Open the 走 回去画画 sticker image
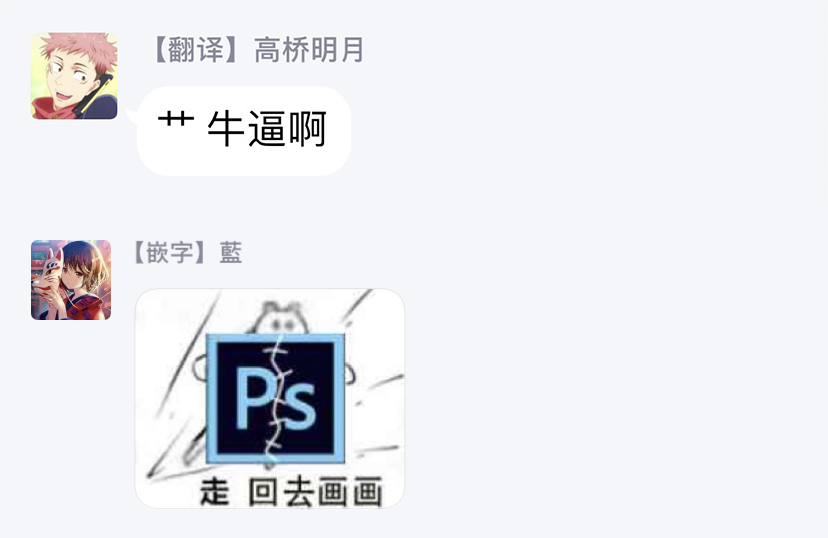The height and width of the screenshot is (538, 828). (x=270, y=398)
